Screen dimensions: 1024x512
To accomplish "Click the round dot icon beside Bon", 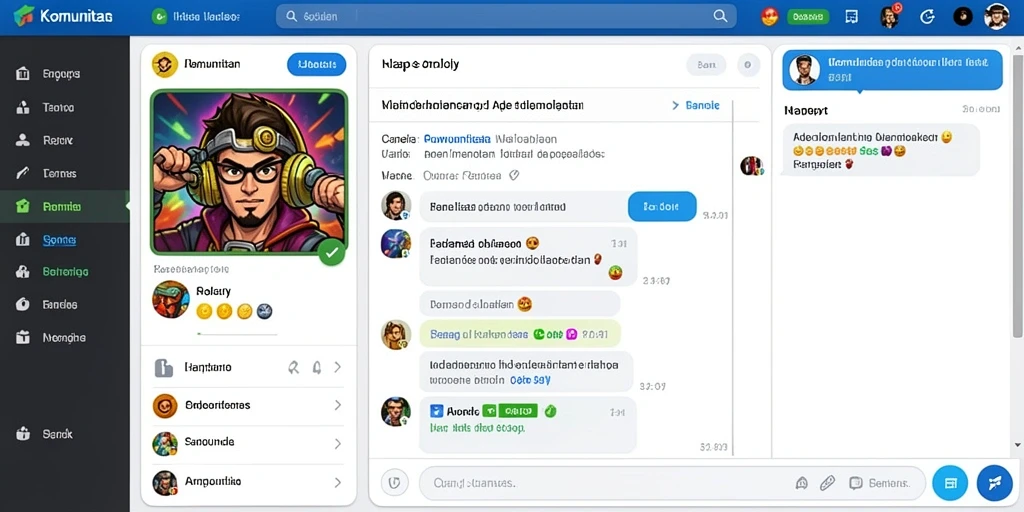I will click(748, 65).
